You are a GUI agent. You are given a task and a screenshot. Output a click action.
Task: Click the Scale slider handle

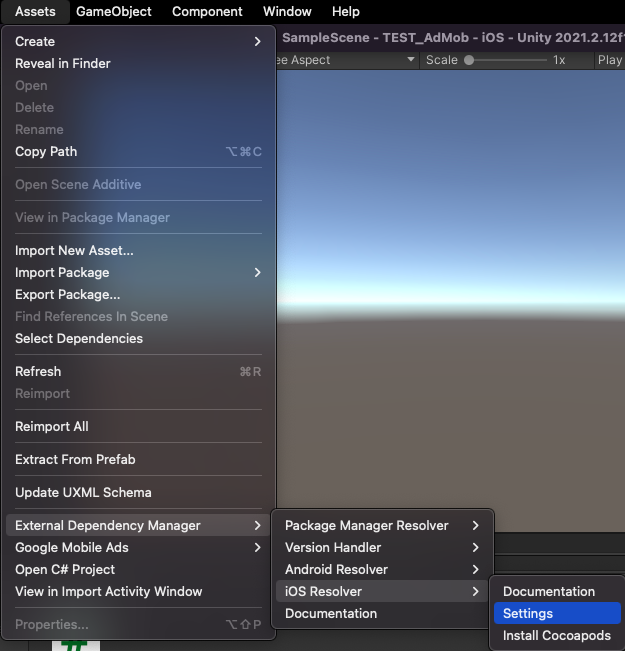[469, 60]
